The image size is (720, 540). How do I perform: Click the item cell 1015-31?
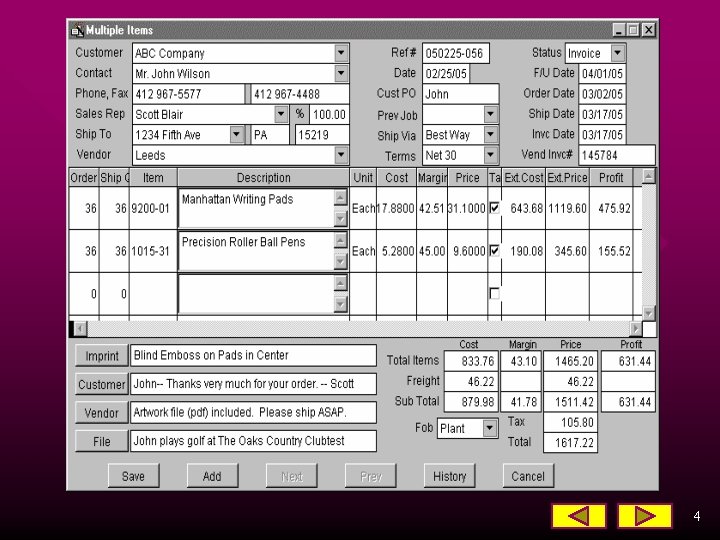153,251
